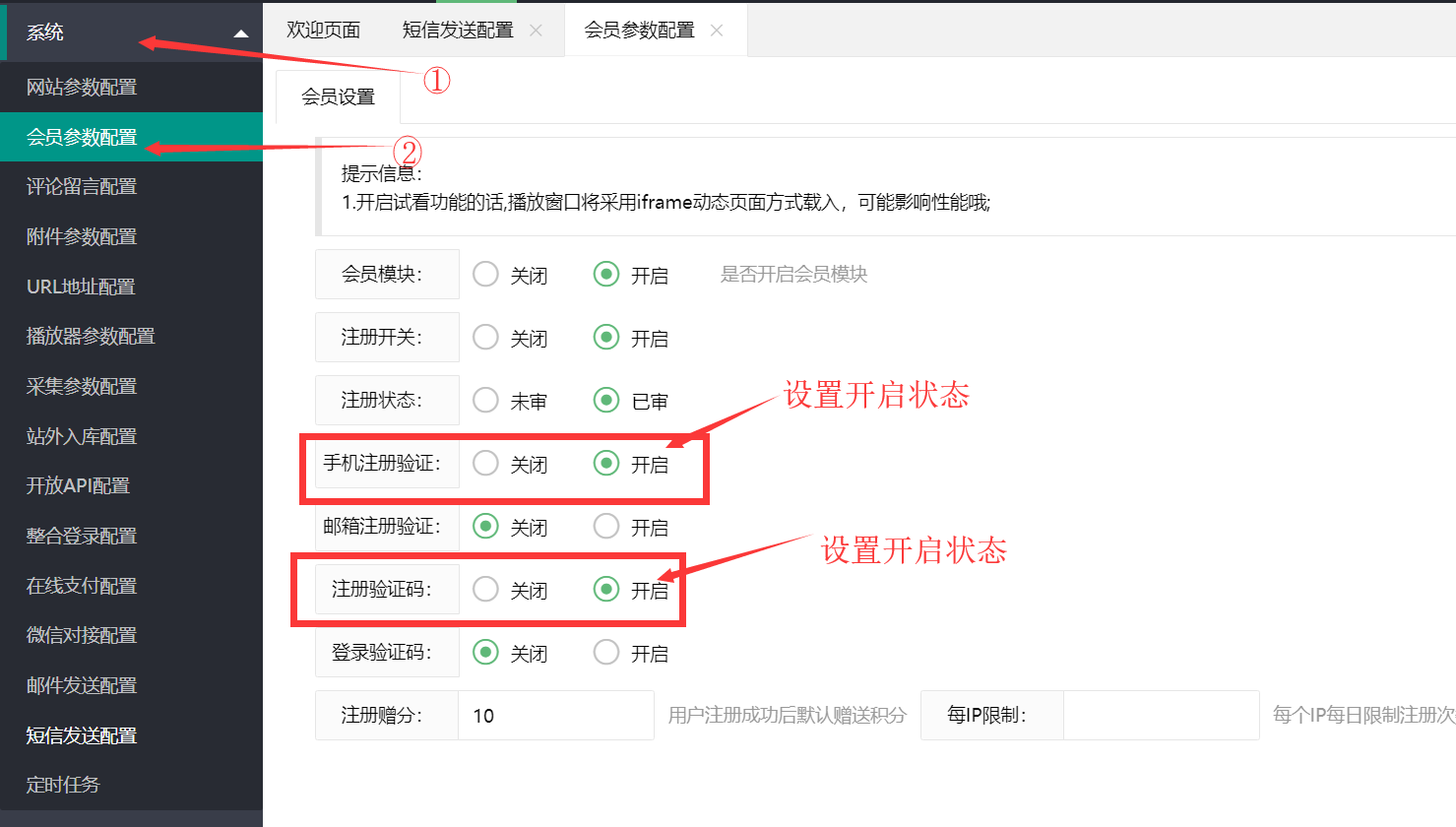Close the 短信发送配置 tab

(536, 31)
